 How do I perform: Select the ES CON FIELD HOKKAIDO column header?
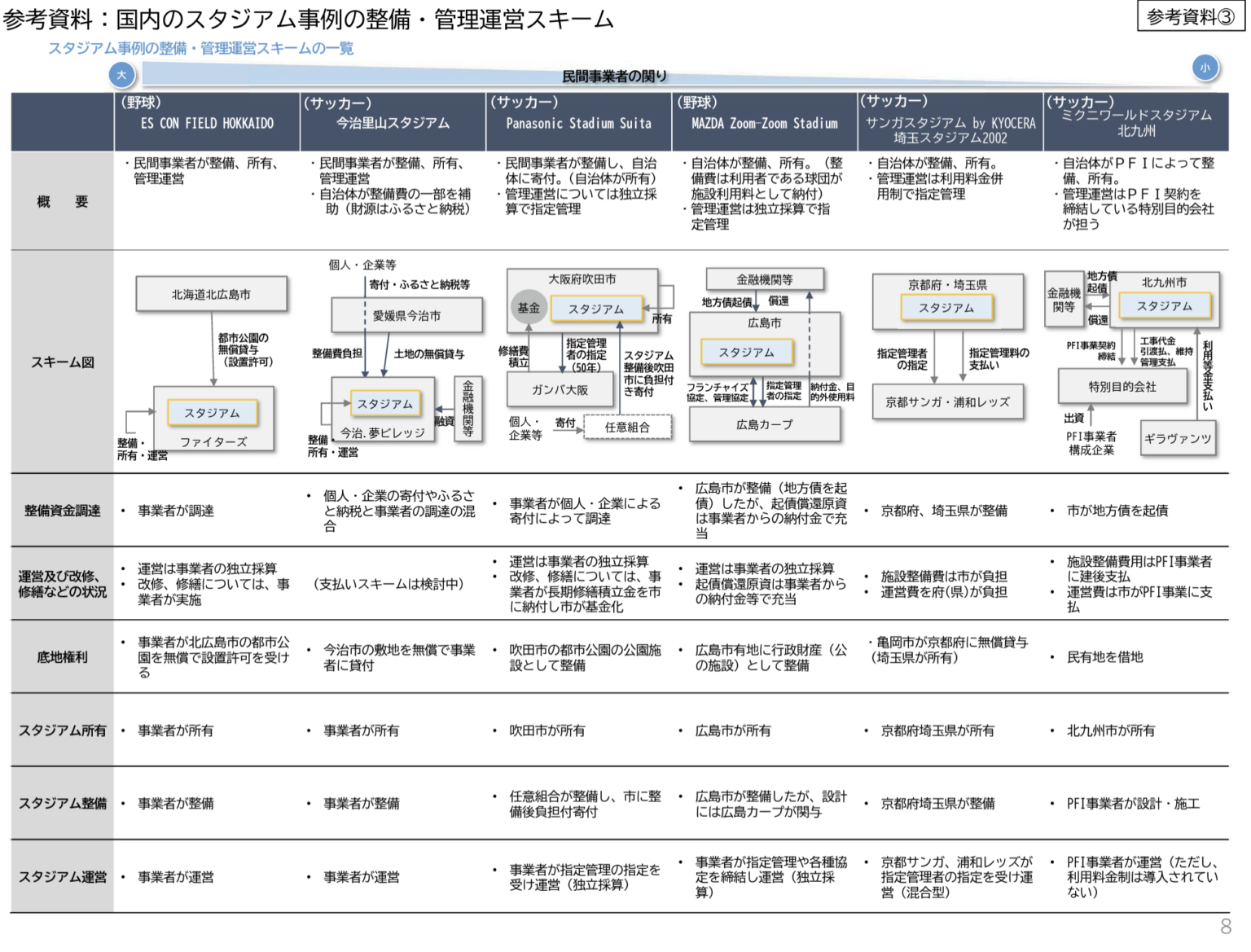207,122
